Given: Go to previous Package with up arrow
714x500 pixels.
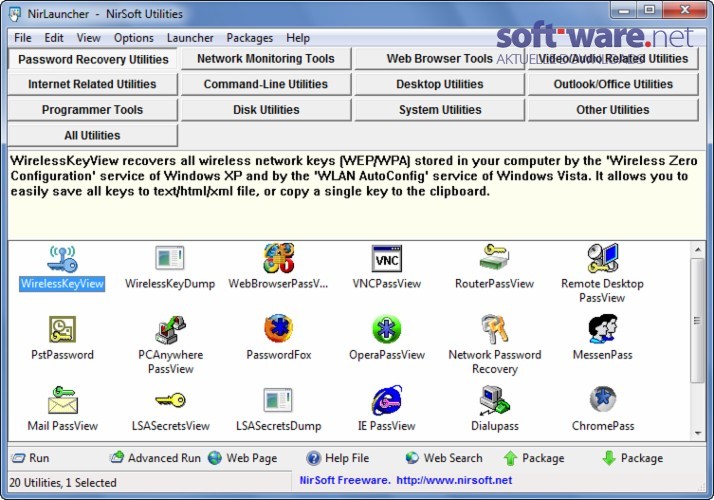Looking at the screenshot, I should point(534,458).
